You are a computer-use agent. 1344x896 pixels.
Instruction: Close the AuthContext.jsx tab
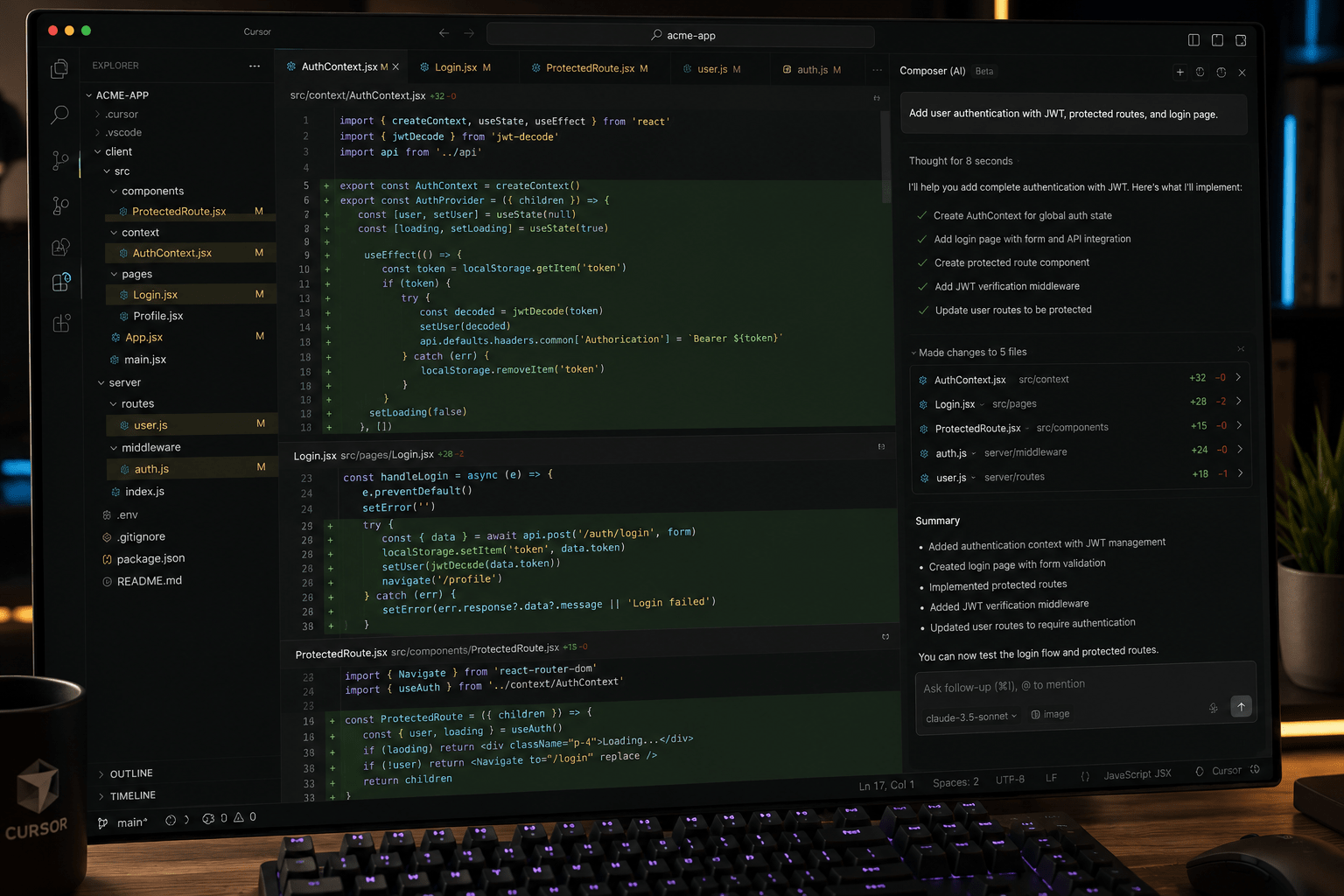[x=395, y=67]
